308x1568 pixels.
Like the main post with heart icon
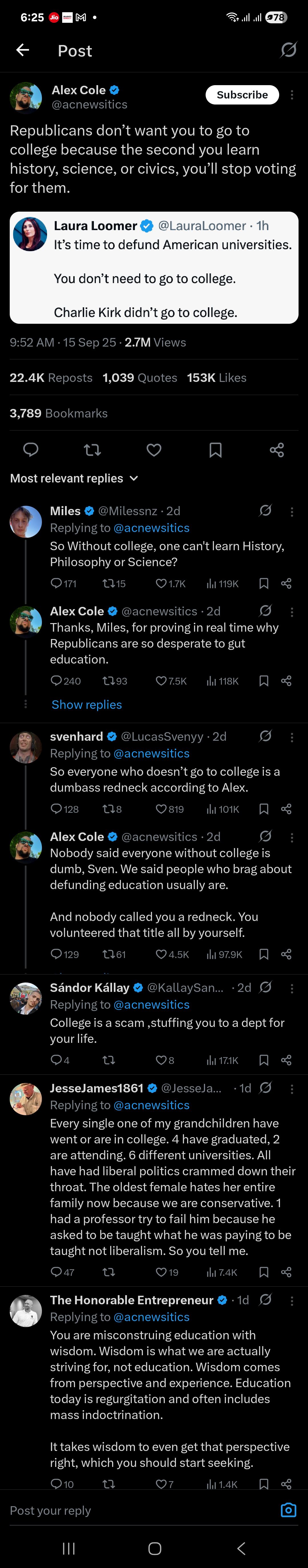click(x=154, y=450)
